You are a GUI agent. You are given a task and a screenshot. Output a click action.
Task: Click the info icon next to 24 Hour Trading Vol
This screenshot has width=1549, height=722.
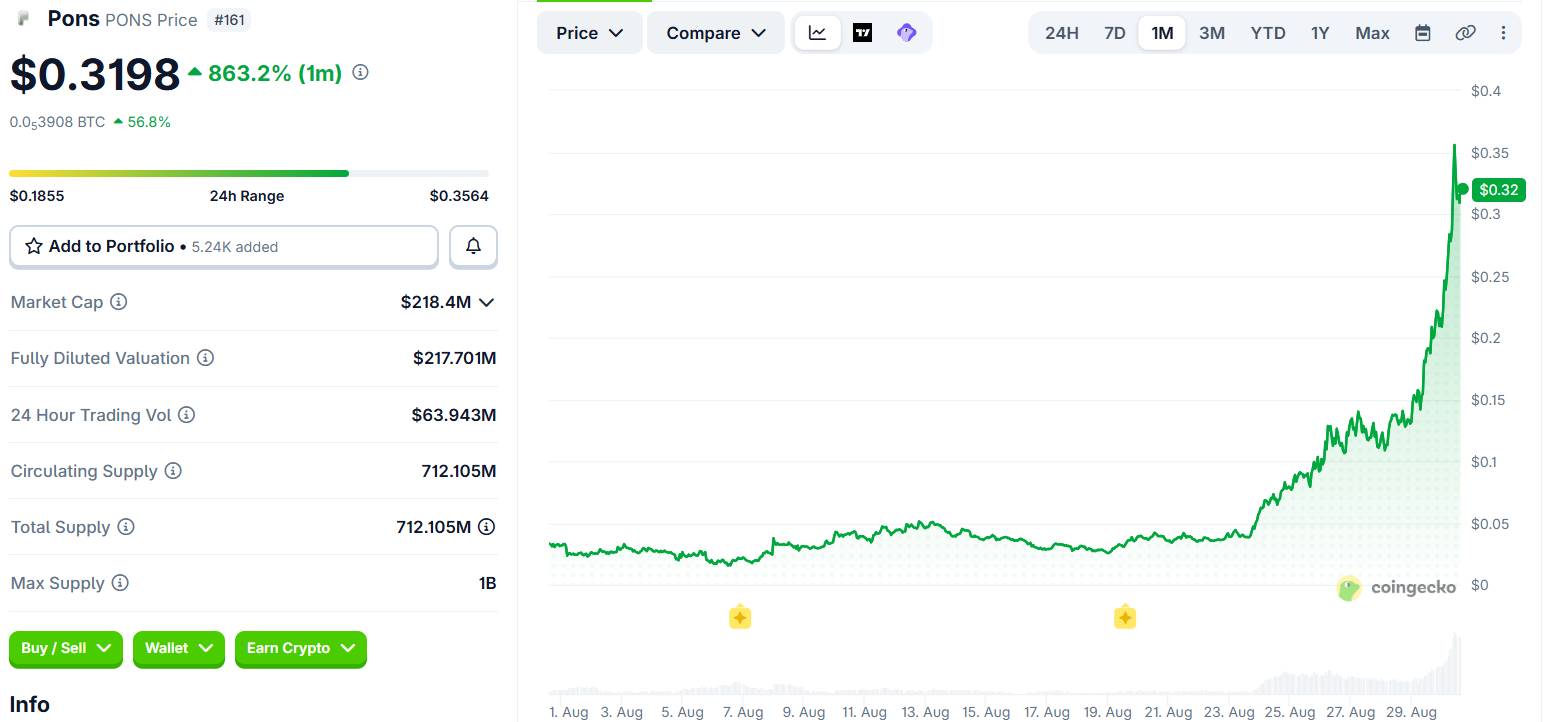(x=186, y=415)
